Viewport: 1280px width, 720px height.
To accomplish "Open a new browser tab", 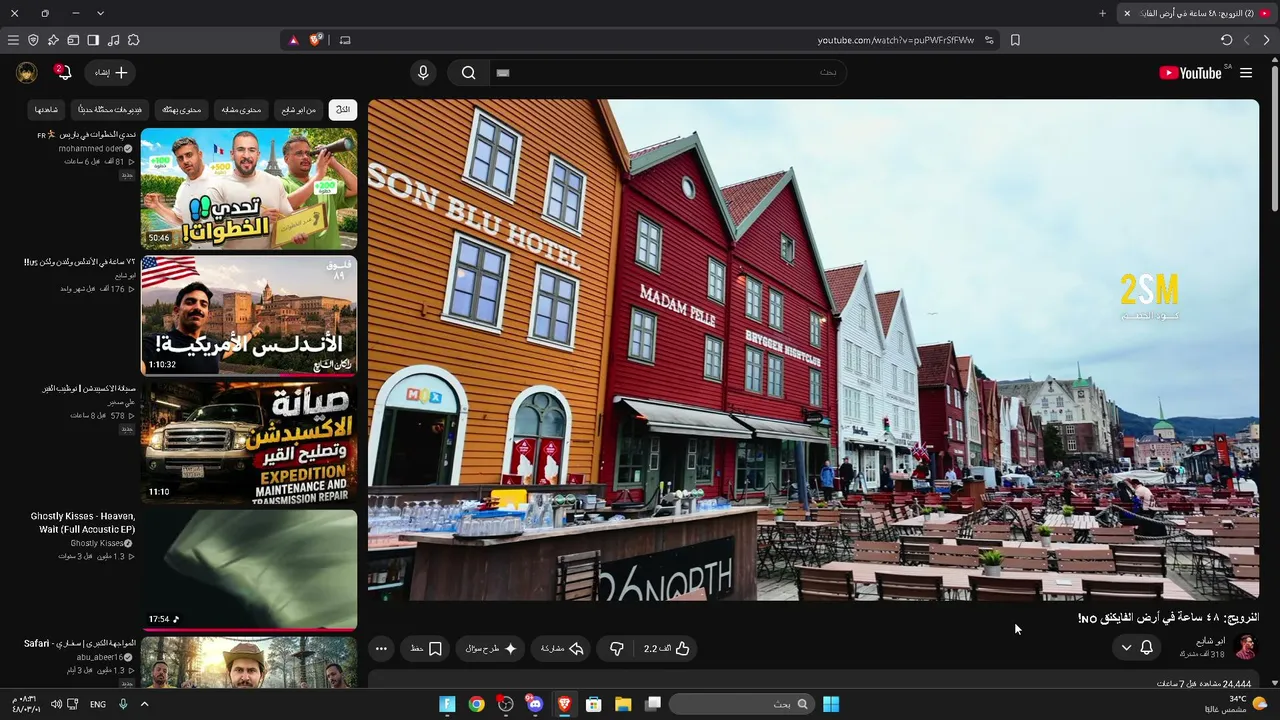I will click(x=1102, y=13).
